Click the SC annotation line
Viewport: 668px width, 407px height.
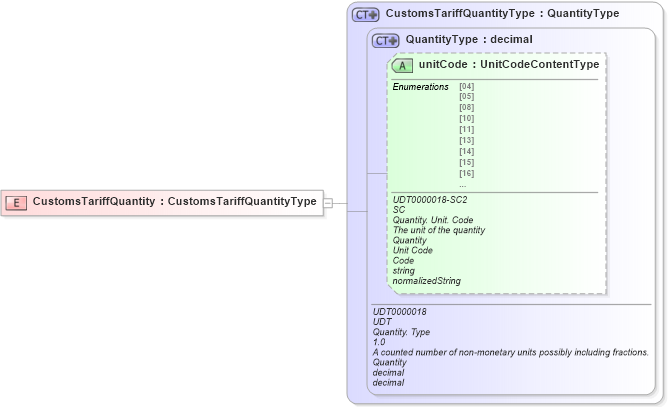point(399,210)
